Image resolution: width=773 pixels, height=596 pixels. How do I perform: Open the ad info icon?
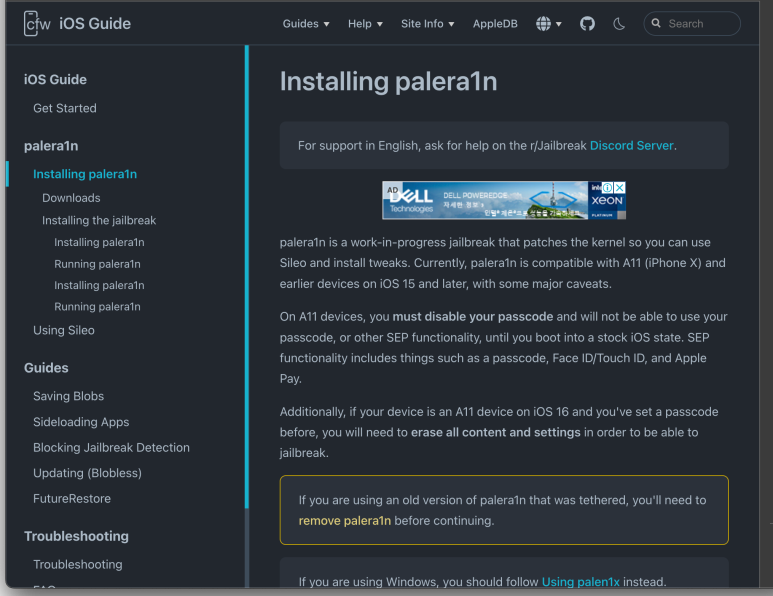[608, 188]
